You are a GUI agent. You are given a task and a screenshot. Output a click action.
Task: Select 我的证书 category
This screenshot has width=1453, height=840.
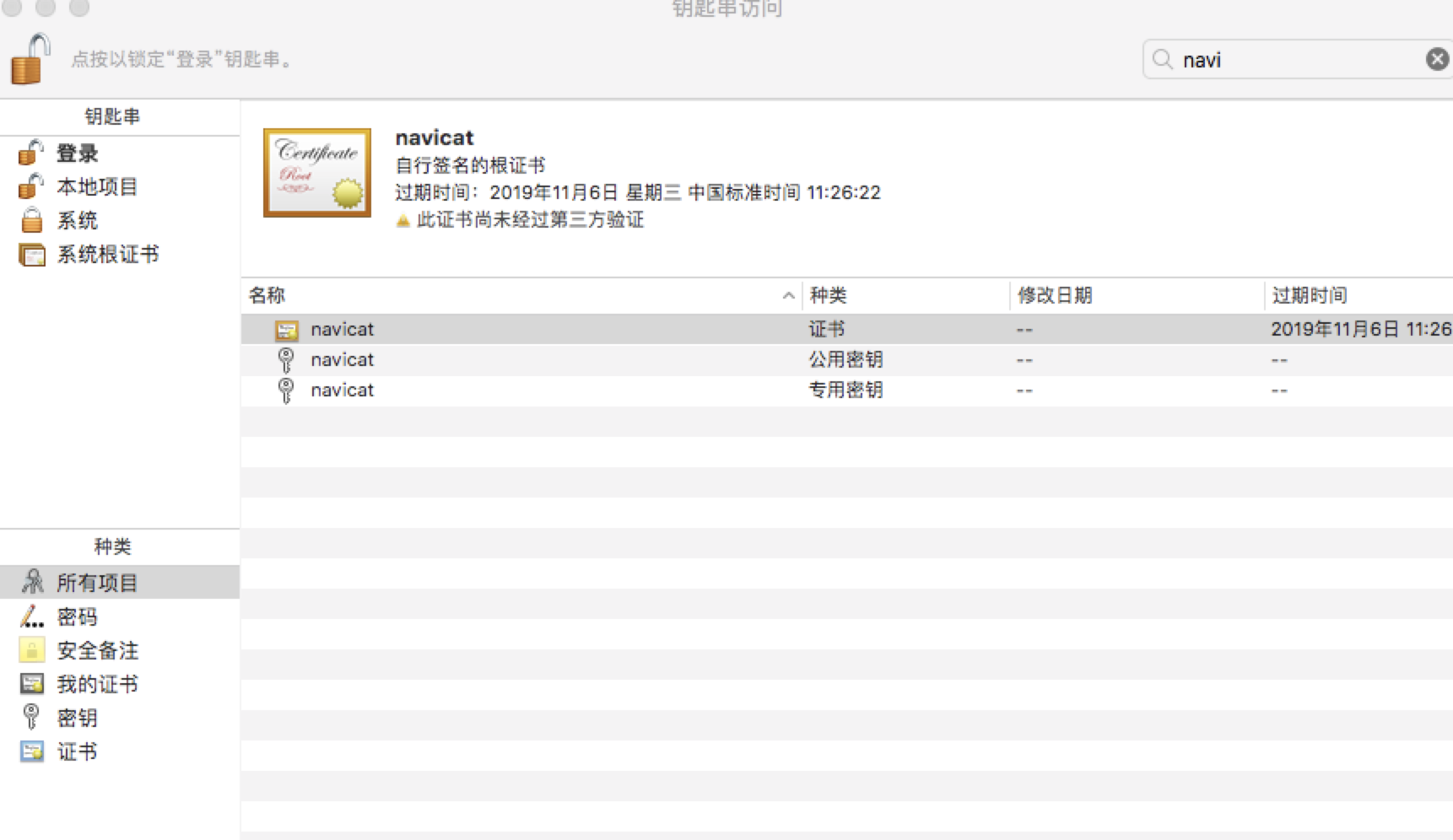click(x=120, y=684)
